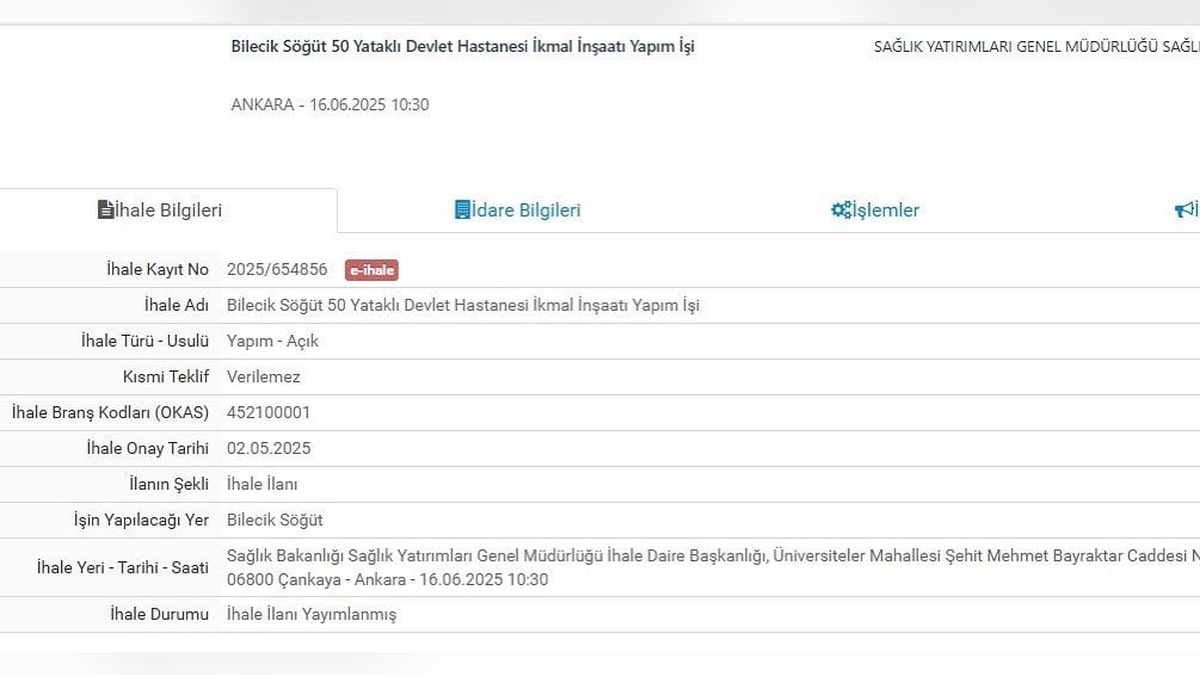Click the tender title heading at top
Screen dimensions: 1200x675
pos(462,47)
